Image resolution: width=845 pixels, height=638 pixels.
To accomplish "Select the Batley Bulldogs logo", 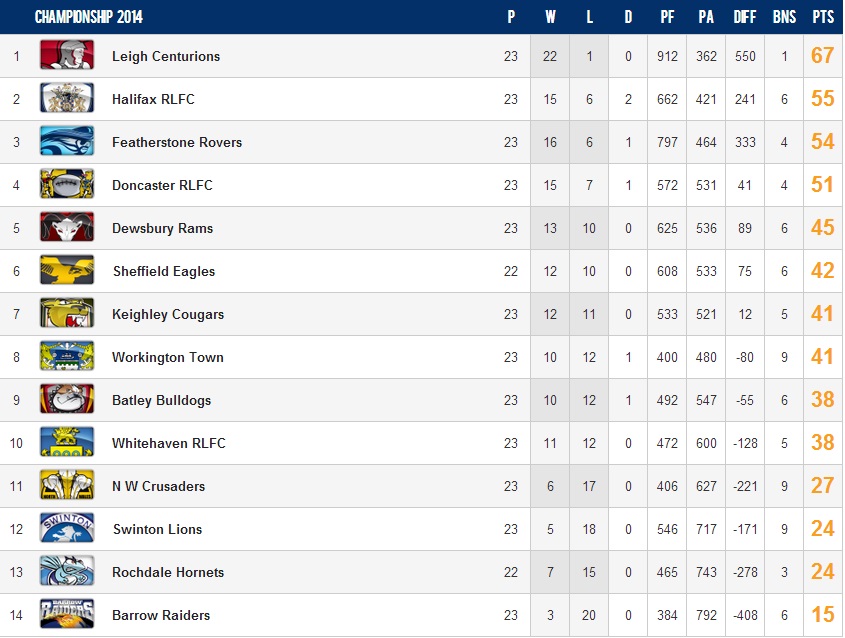I will point(67,400).
